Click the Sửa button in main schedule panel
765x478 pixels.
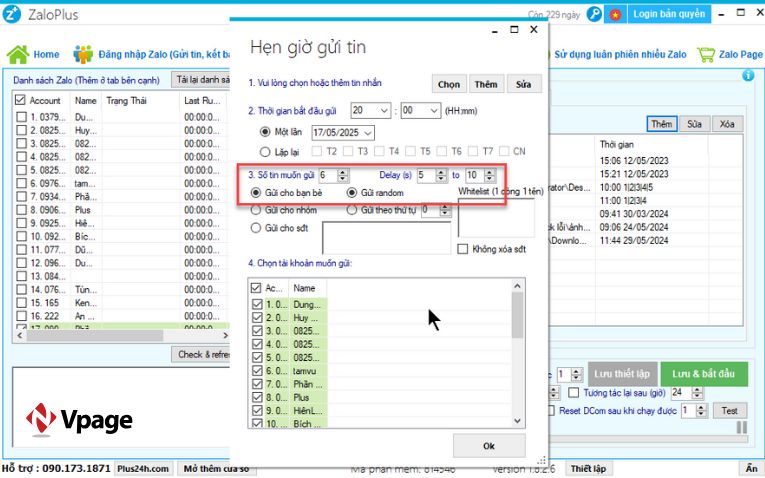coord(694,124)
